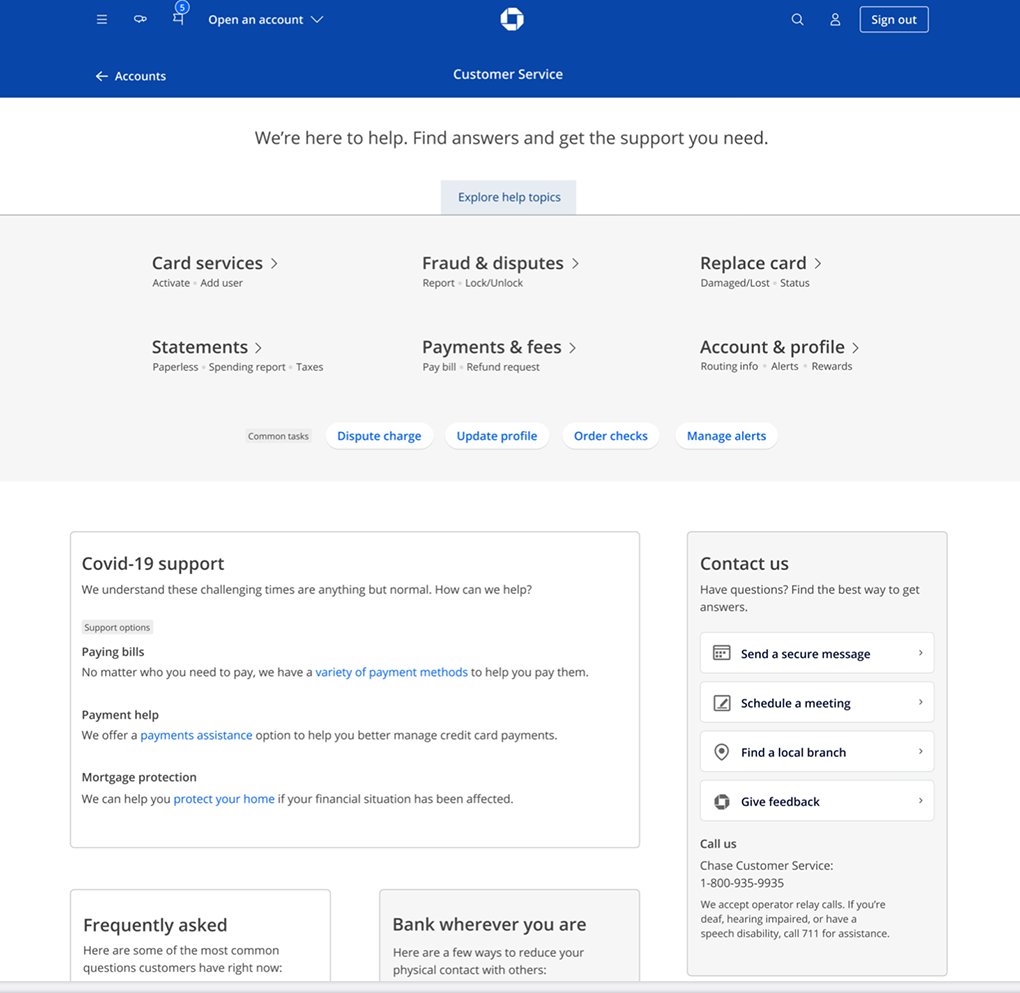The width and height of the screenshot is (1020, 993).
Task: Select the Explore help topics tab
Action: [x=509, y=197]
